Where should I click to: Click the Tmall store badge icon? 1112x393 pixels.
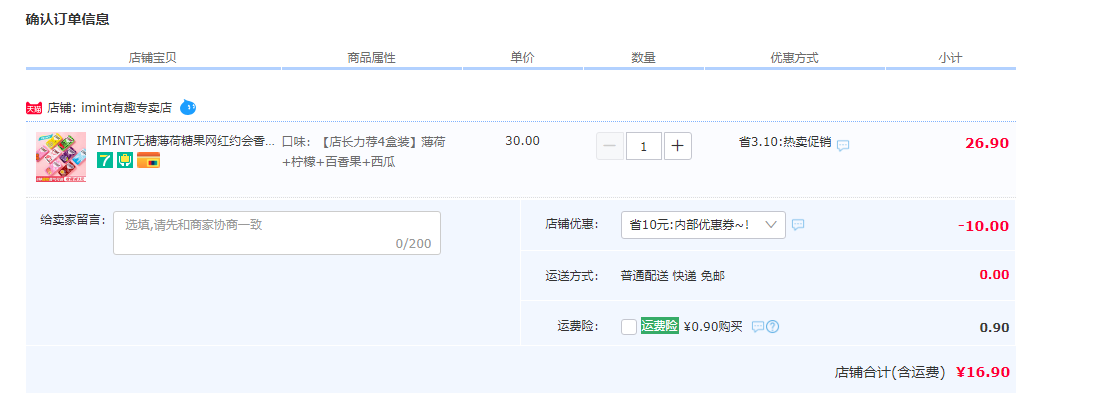34,108
